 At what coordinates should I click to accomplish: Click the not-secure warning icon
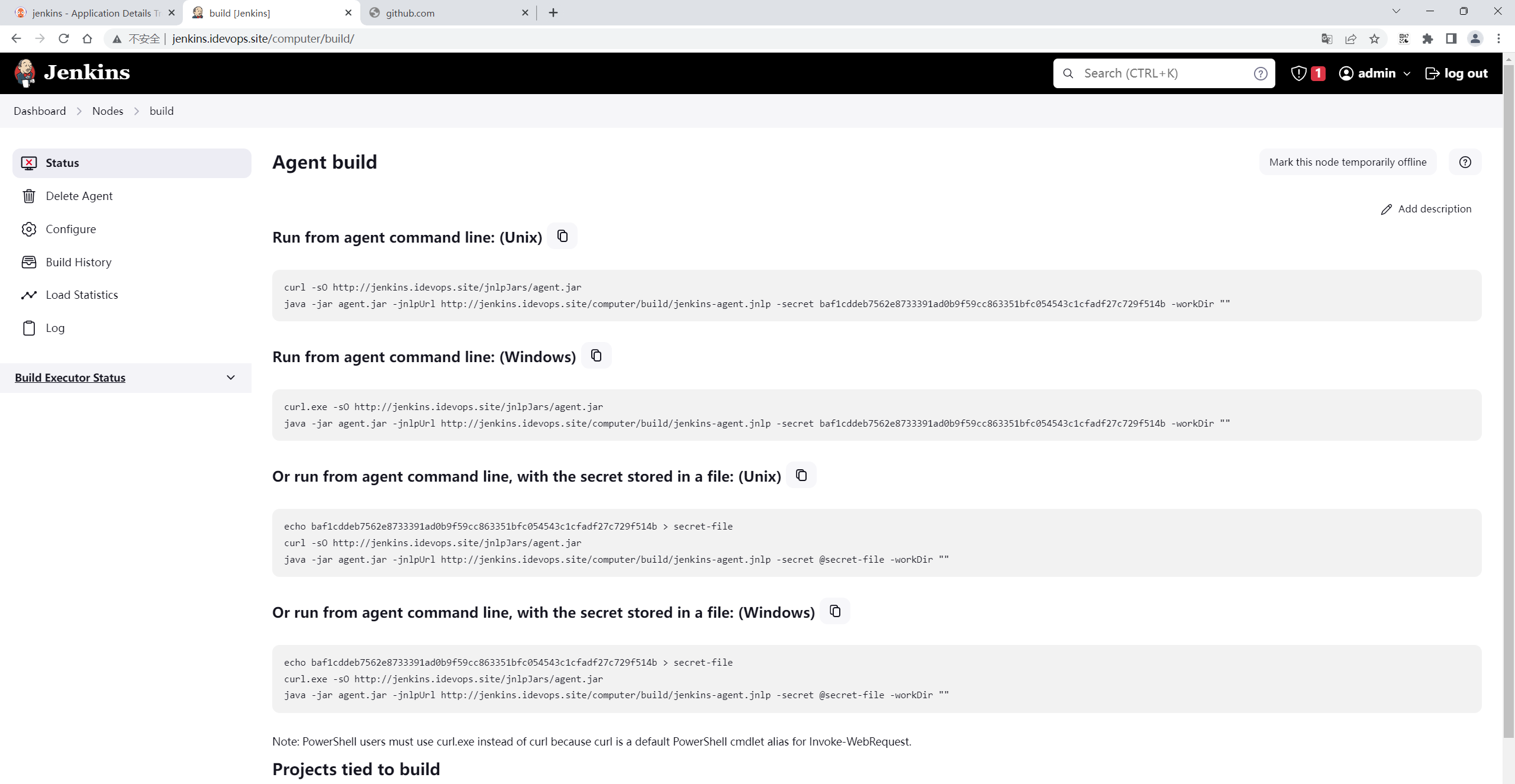(x=117, y=39)
